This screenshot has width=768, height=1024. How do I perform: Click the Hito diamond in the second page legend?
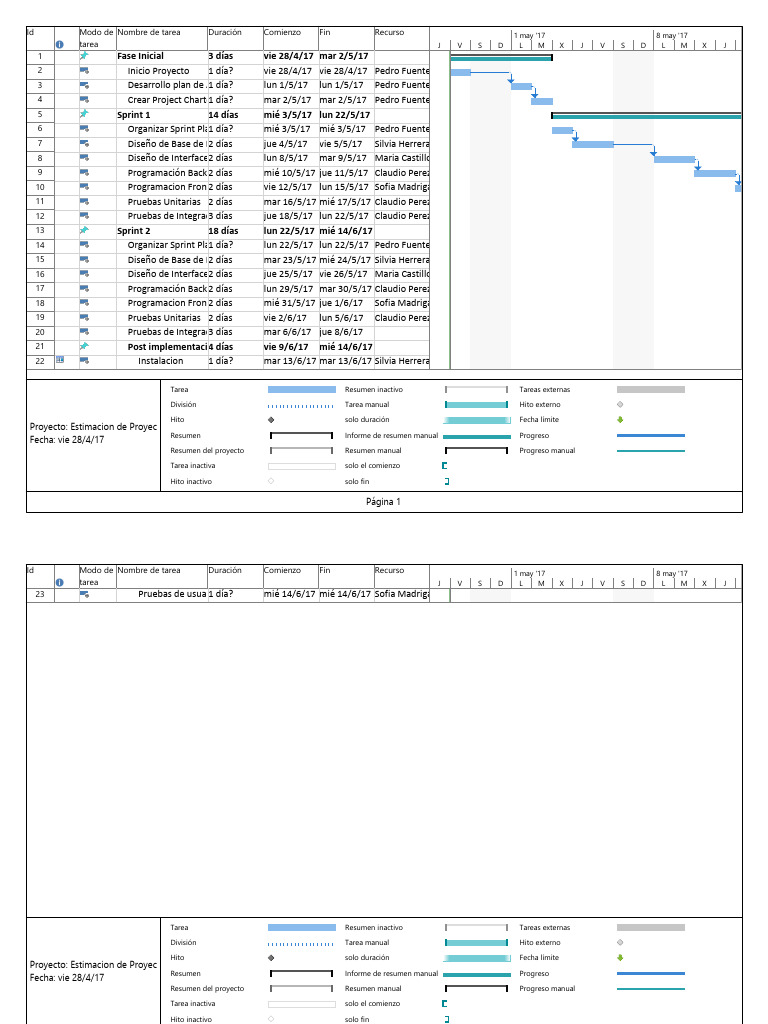tap(271, 958)
